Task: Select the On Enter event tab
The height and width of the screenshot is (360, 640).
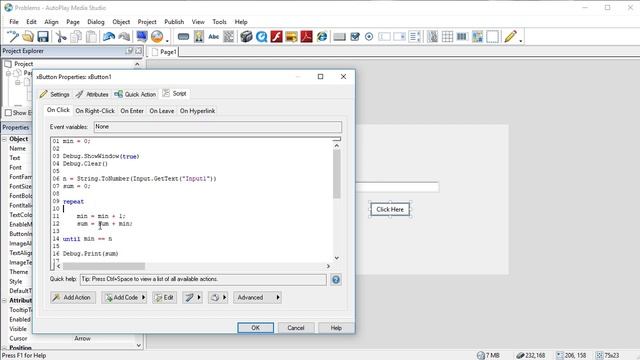Action: point(132,111)
